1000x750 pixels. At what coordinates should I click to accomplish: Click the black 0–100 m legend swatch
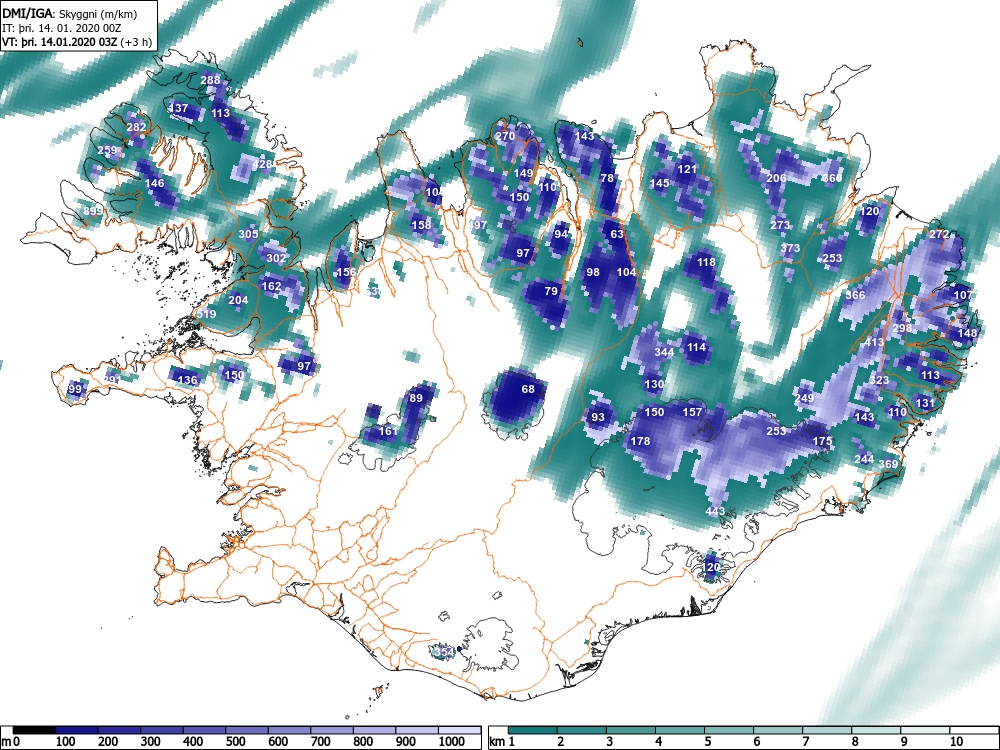[x=34, y=730]
